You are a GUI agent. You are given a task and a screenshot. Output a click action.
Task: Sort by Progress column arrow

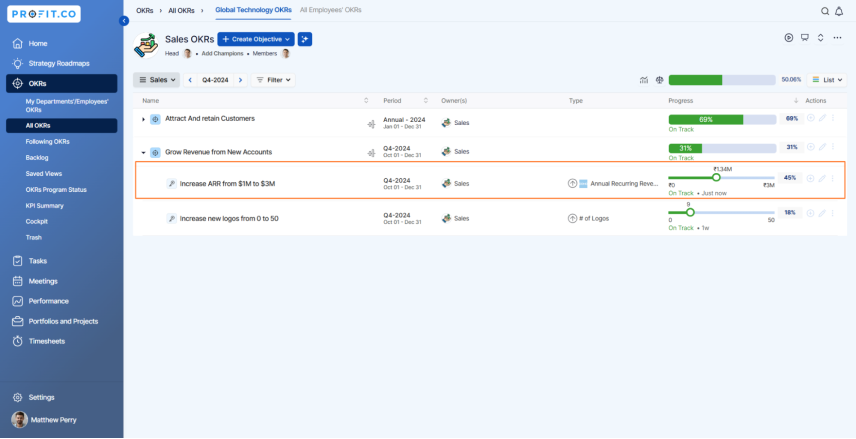(796, 100)
